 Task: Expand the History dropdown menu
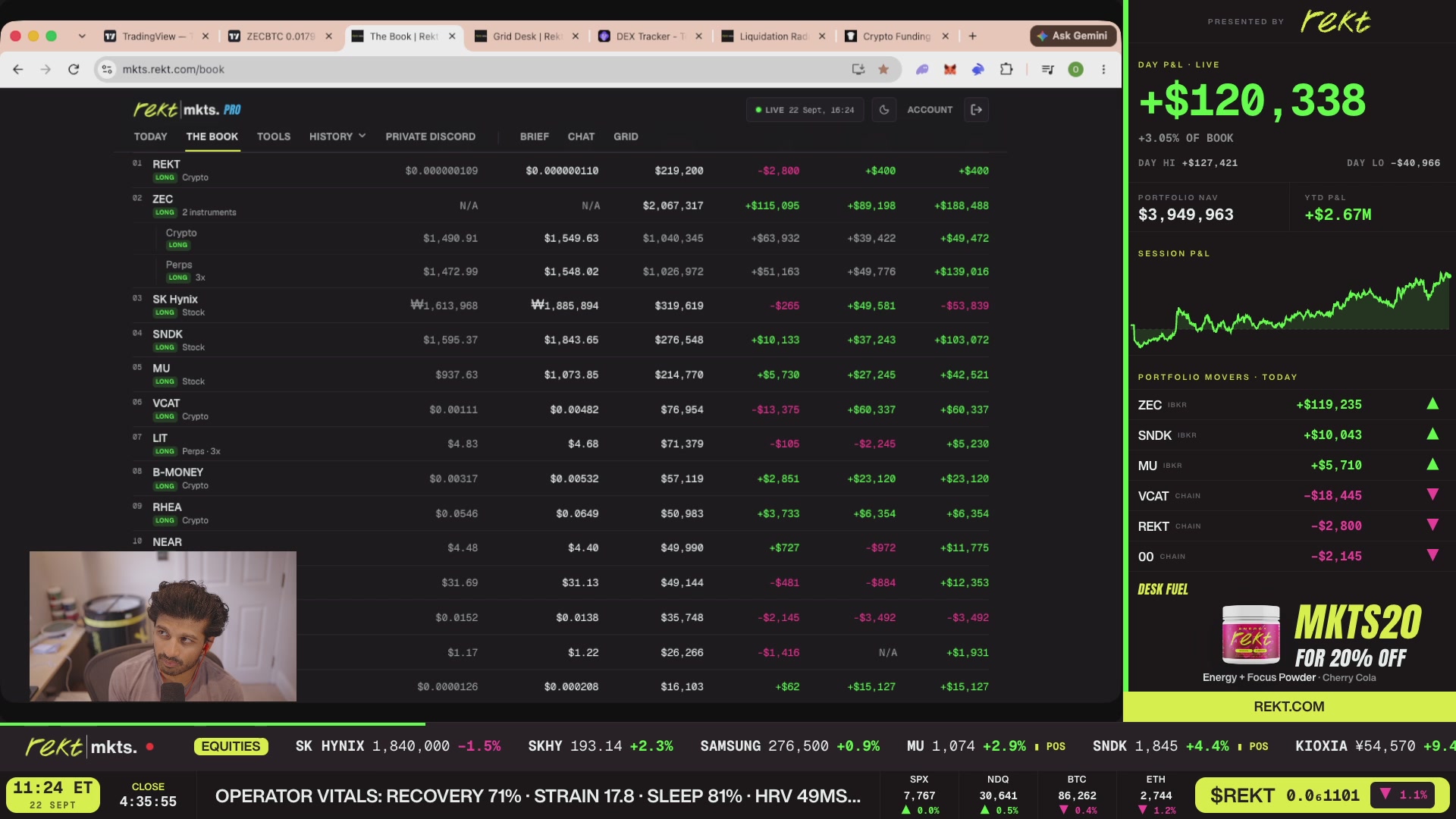point(337,136)
